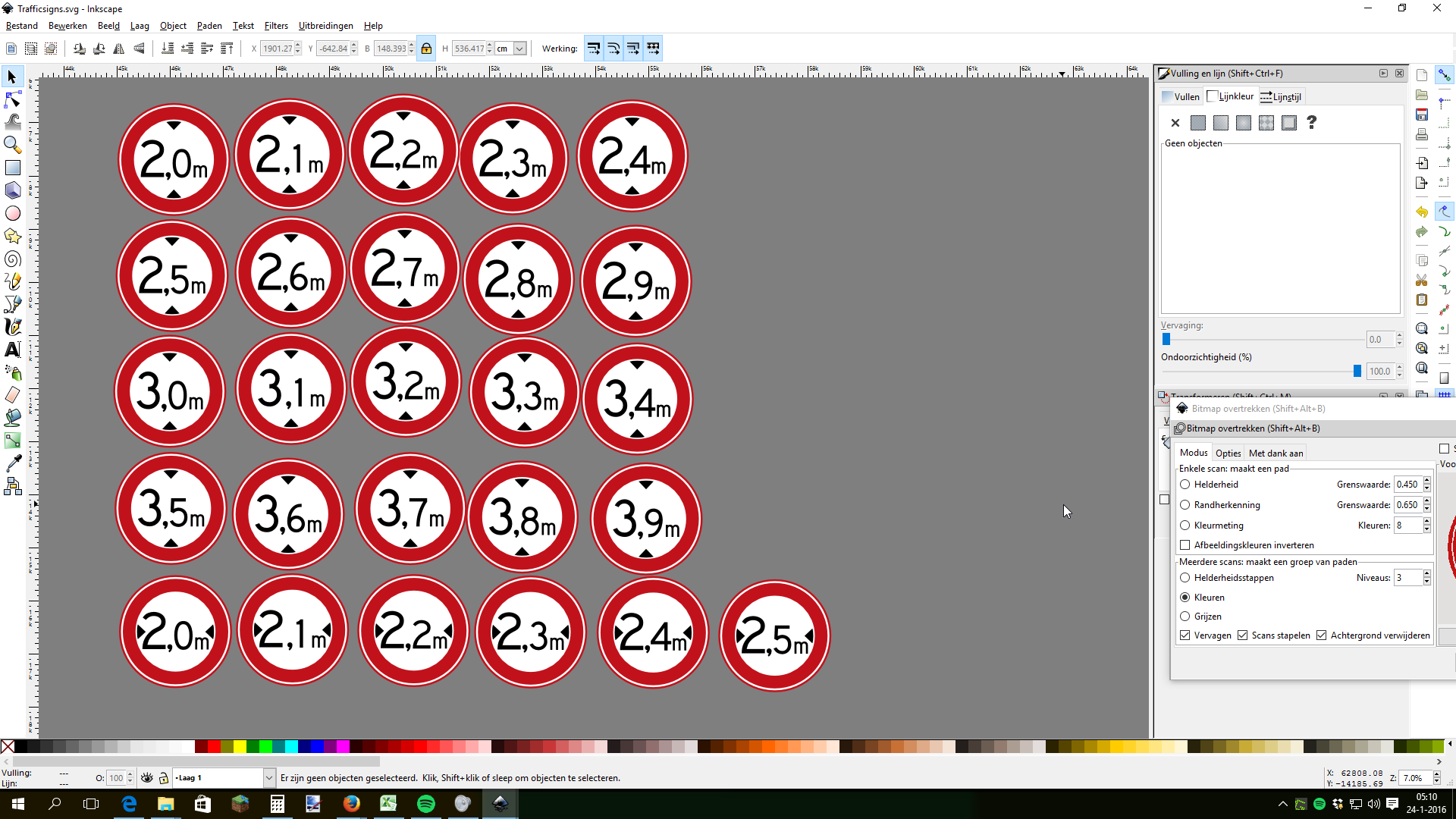Viewport: 1456px width, 819px height.
Task: Click select all objects icon in toolbar
Action: point(11,49)
